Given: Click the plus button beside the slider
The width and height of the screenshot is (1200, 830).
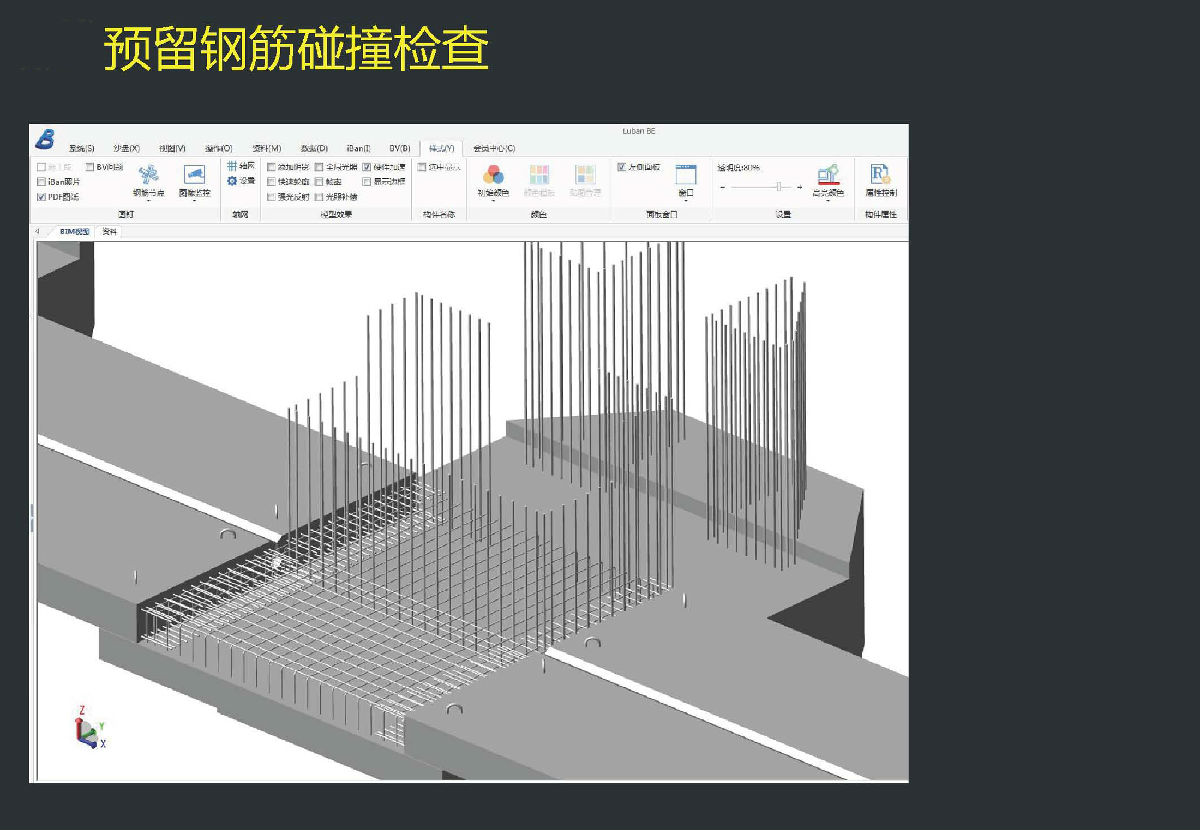Looking at the screenshot, I should click(x=799, y=187).
